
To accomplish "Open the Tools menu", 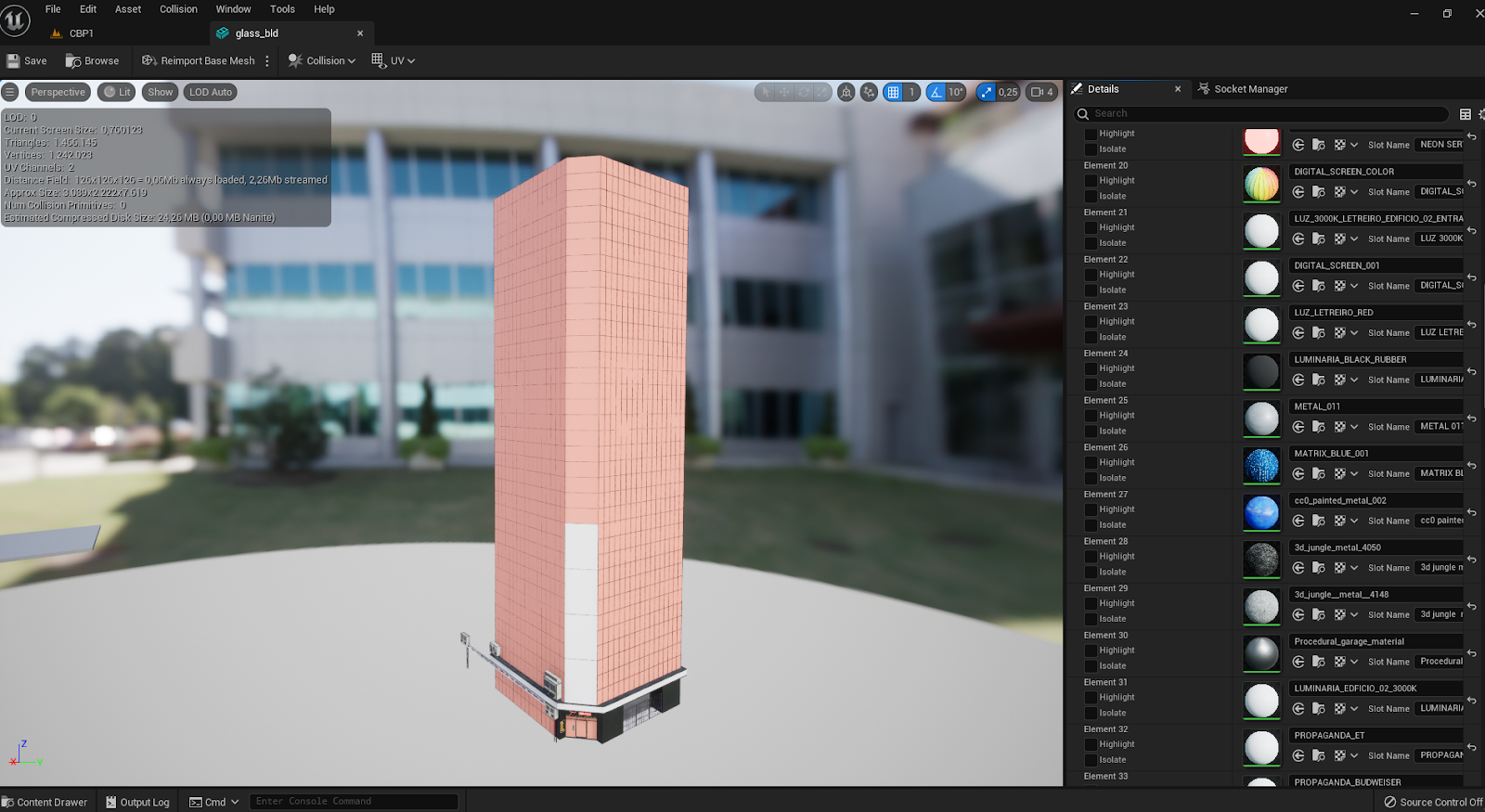I will (x=282, y=9).
